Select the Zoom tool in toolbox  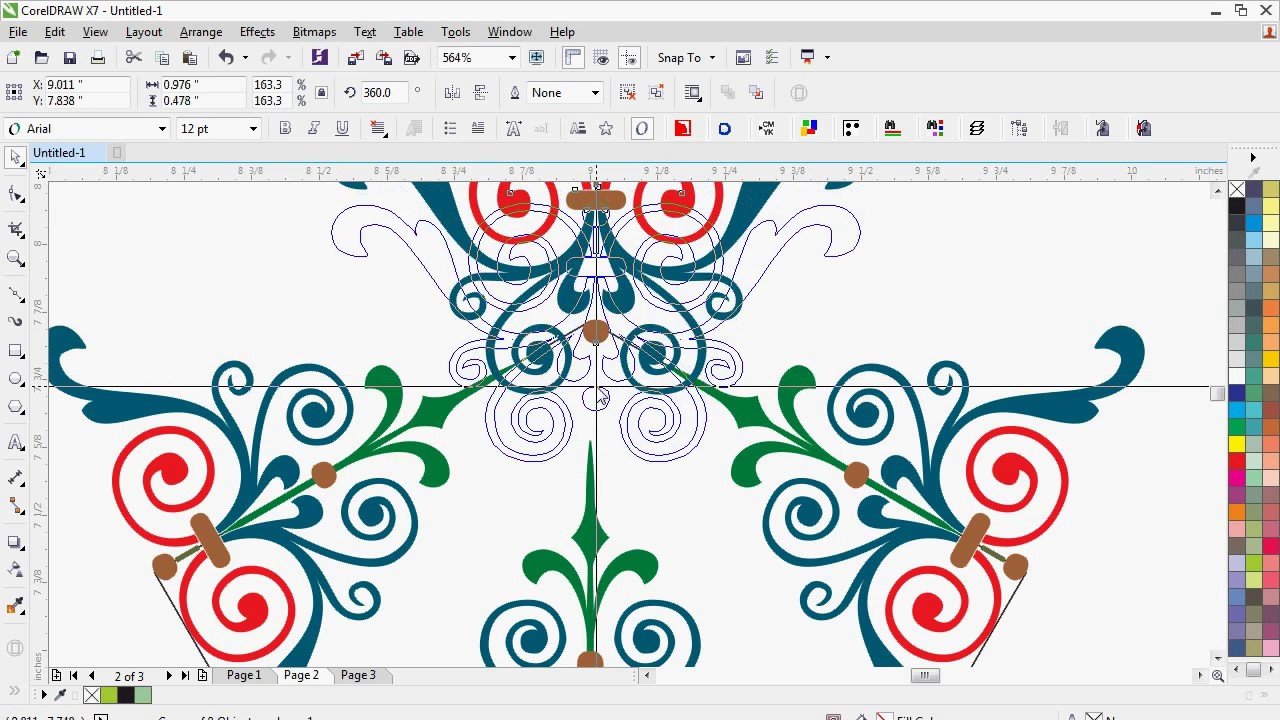point(15,259)
